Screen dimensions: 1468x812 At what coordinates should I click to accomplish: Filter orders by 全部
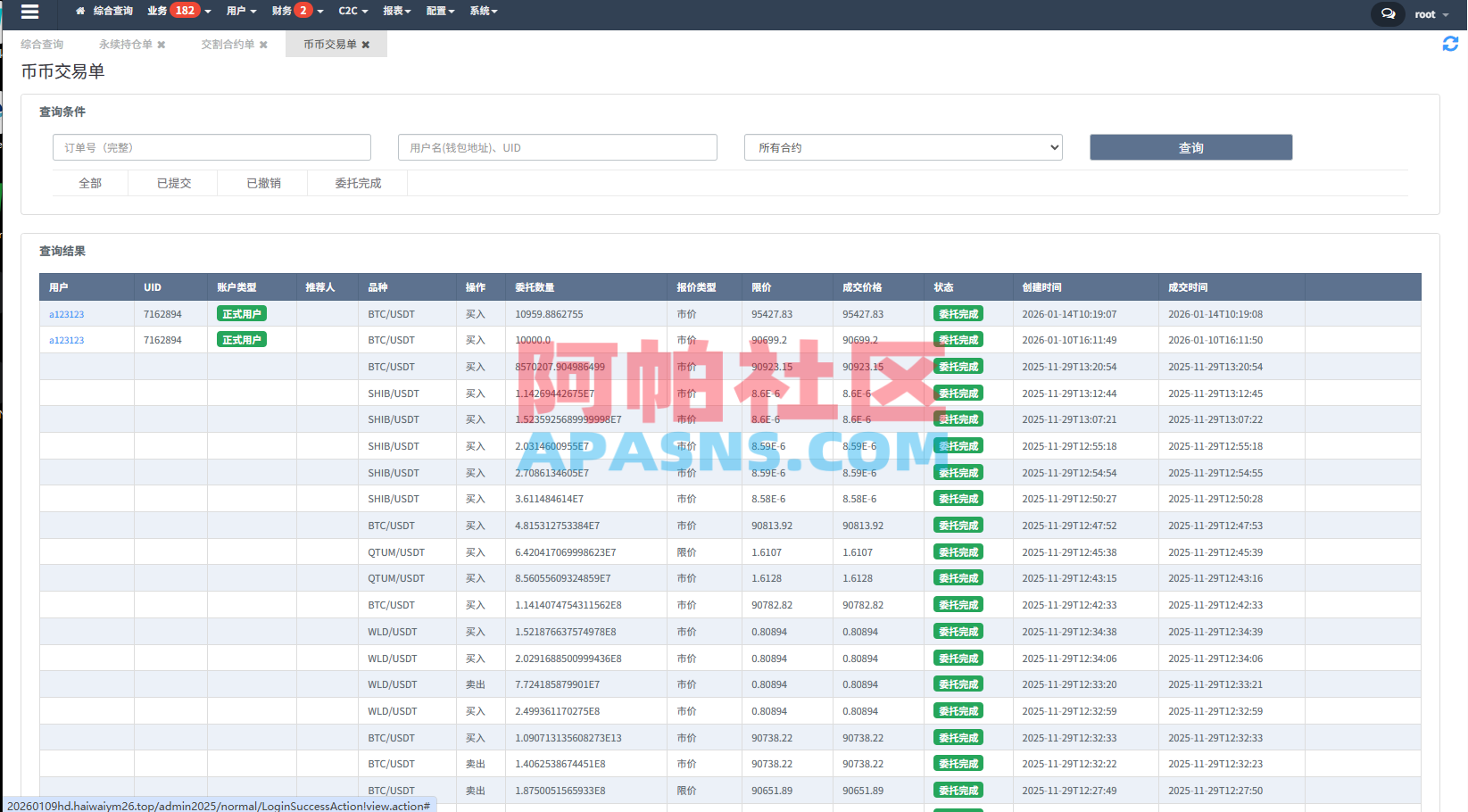point(90,183)
